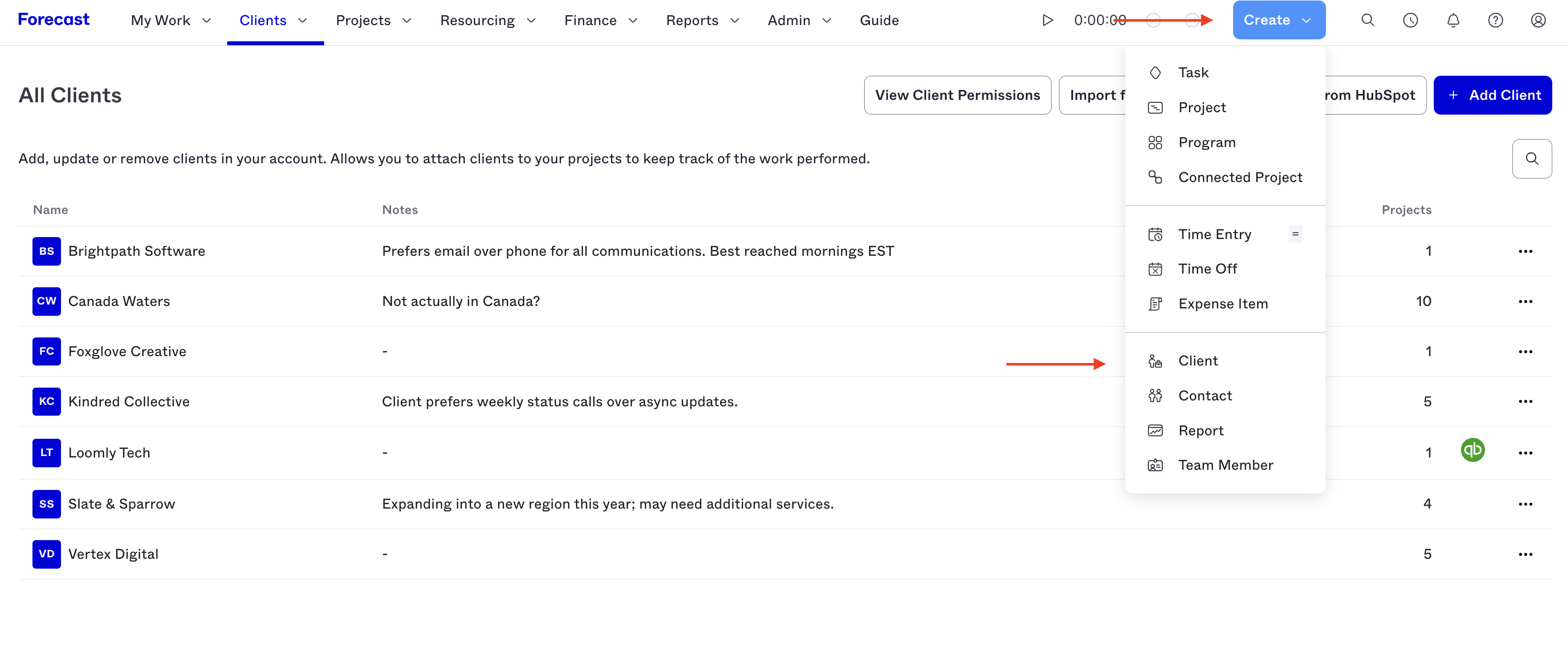Click the Time Off calendar icon
Image resolution: width=1568 pixels, height=668 pixels.
coord(1155,269)
